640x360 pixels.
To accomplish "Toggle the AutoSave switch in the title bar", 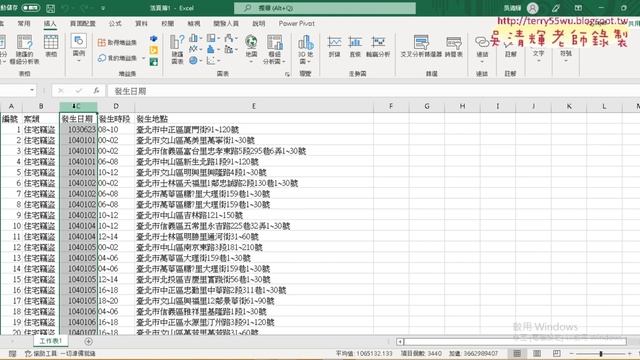I will coord(31,8).
